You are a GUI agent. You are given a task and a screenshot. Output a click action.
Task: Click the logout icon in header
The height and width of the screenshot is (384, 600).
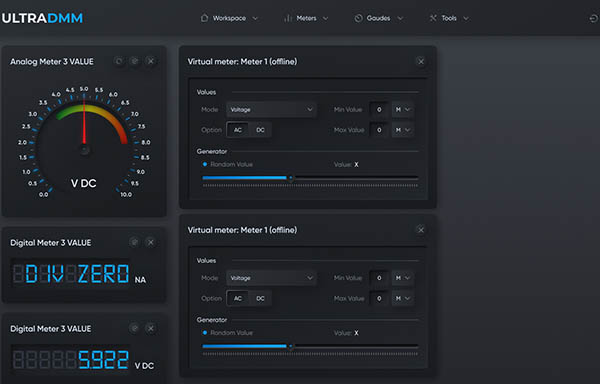(x=593, y=18)
